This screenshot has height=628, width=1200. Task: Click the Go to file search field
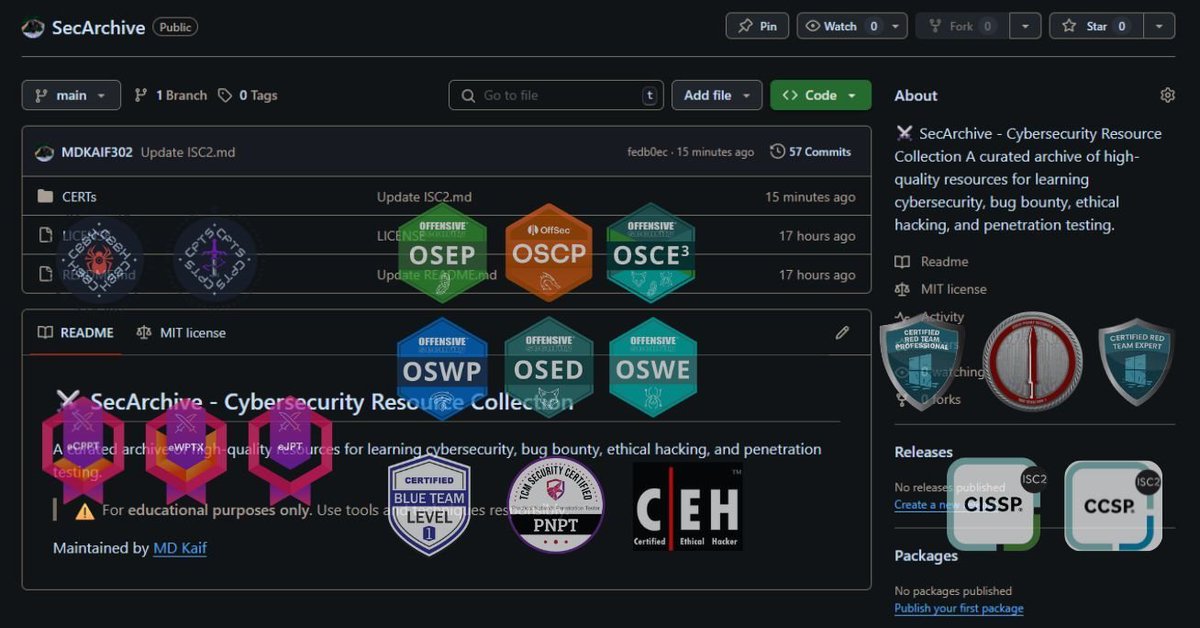pyautogui.click(x=556, y=95)
